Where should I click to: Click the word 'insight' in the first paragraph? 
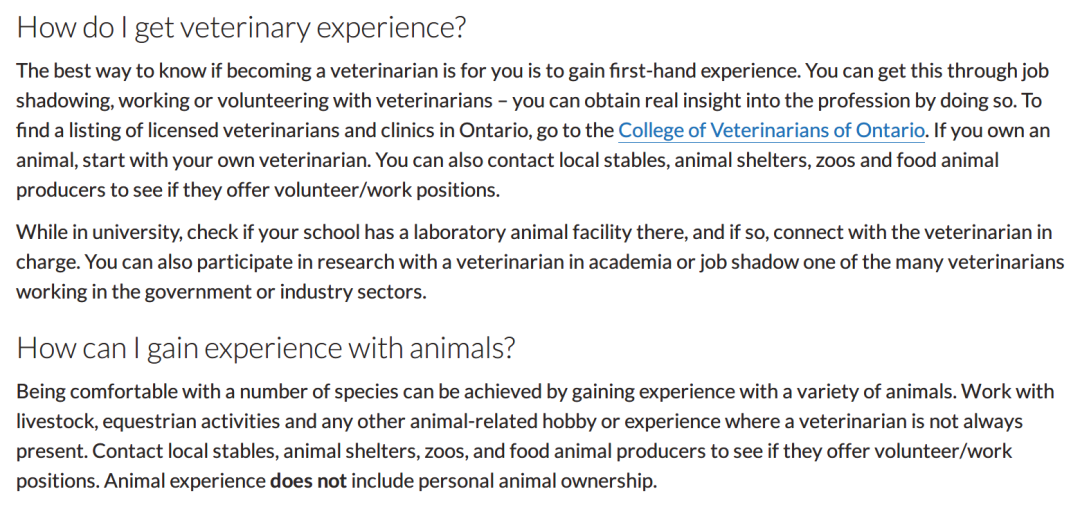tap(672, 101)
